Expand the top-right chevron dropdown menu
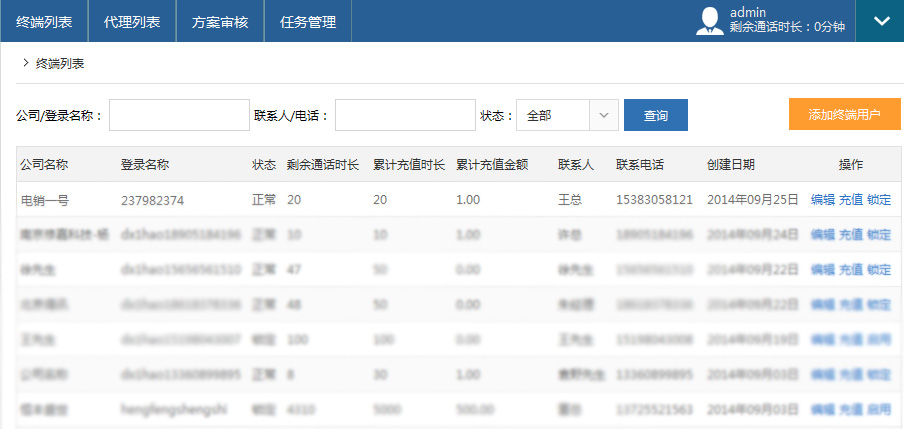Viewport: 904px width, 429px height. click(x=880, y=21)
